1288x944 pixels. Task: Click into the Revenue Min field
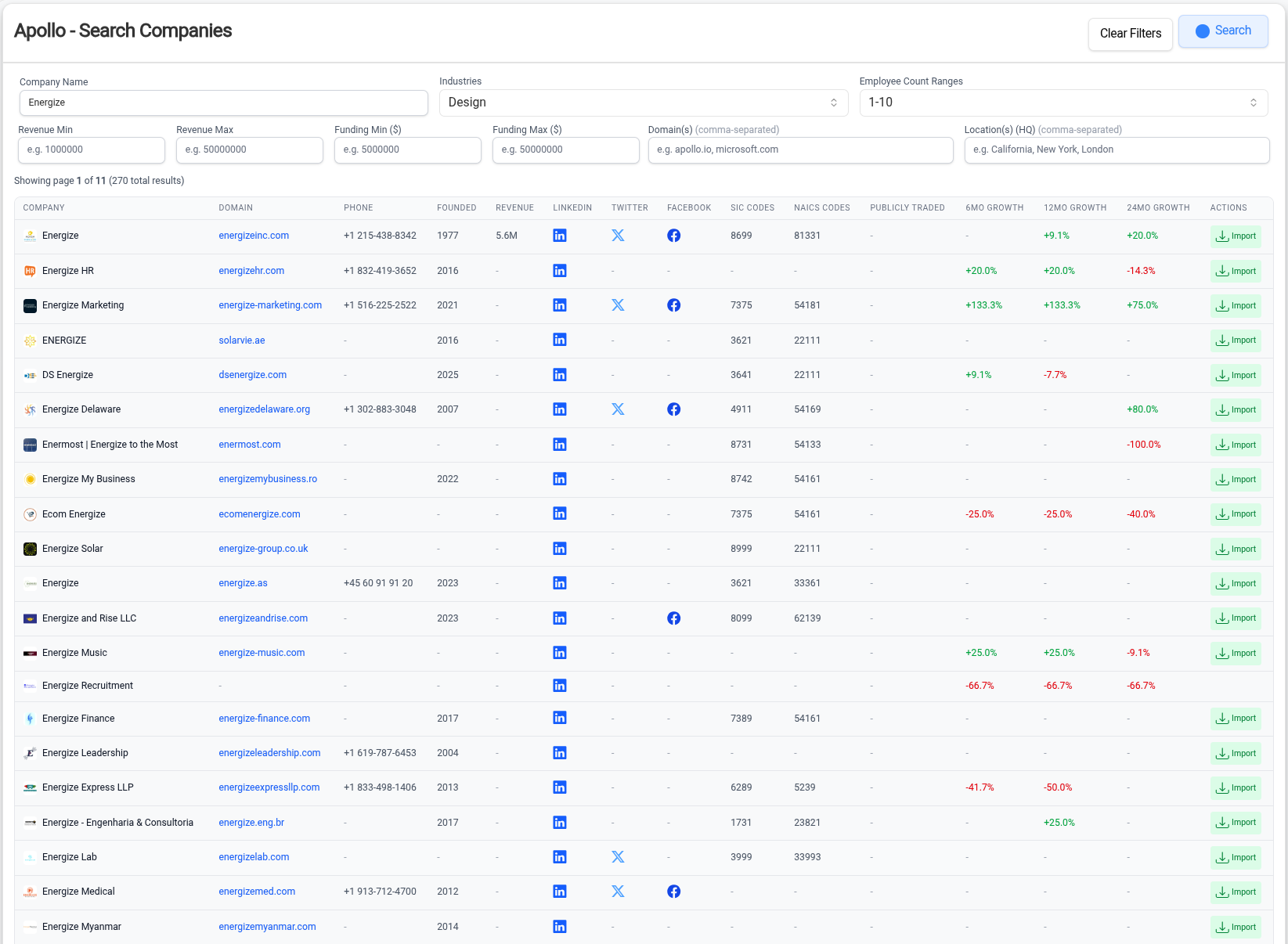tap(91, 150)
